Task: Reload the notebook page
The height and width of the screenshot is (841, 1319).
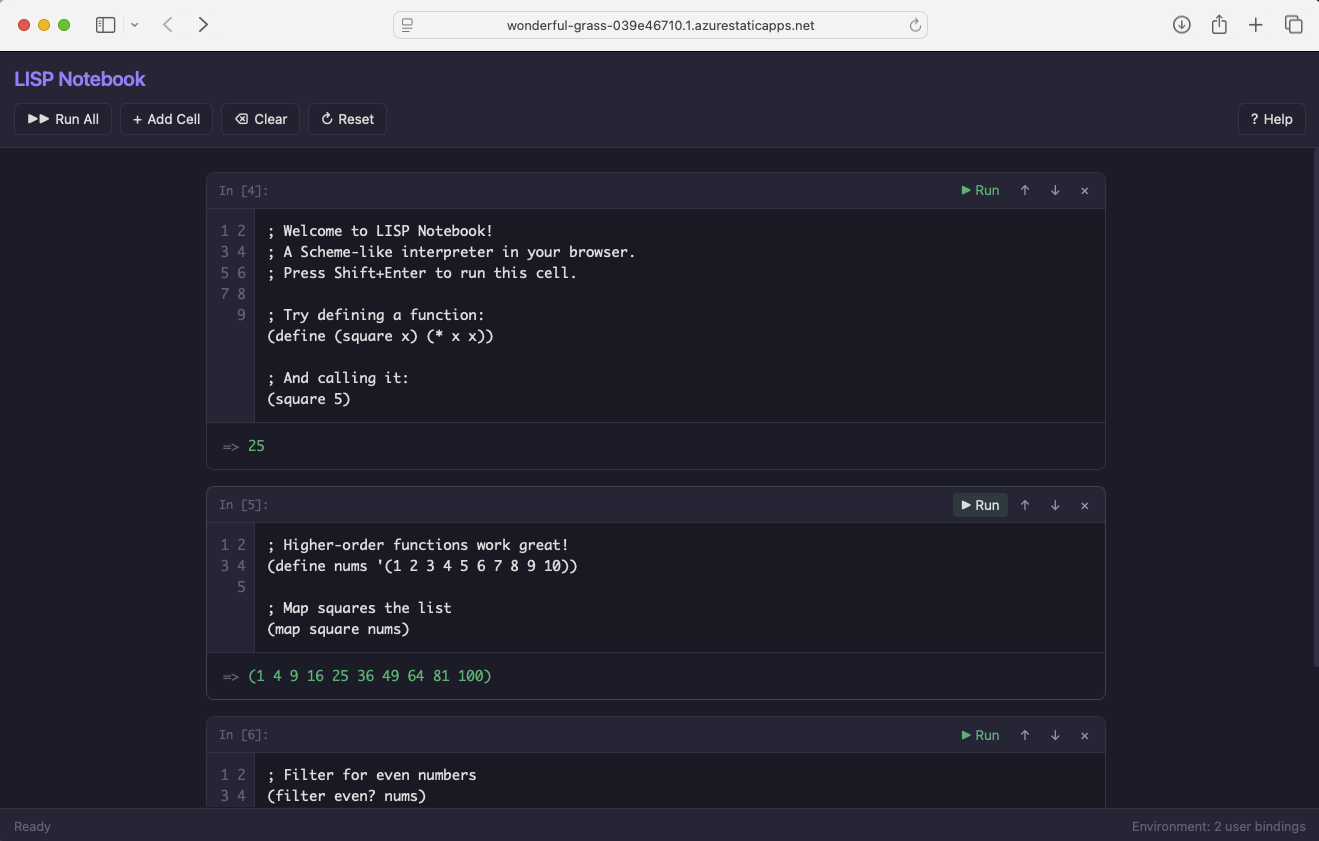Action: click(915, 25)
